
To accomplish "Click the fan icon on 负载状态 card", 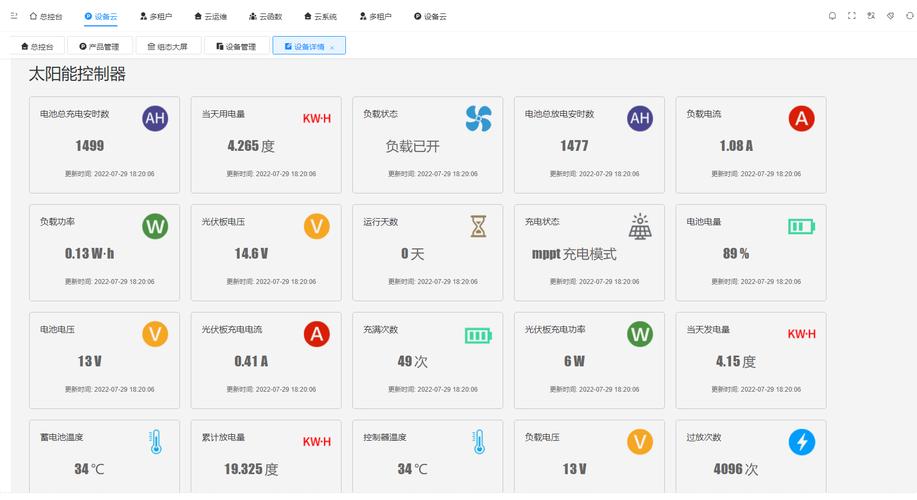I will 478,118.
